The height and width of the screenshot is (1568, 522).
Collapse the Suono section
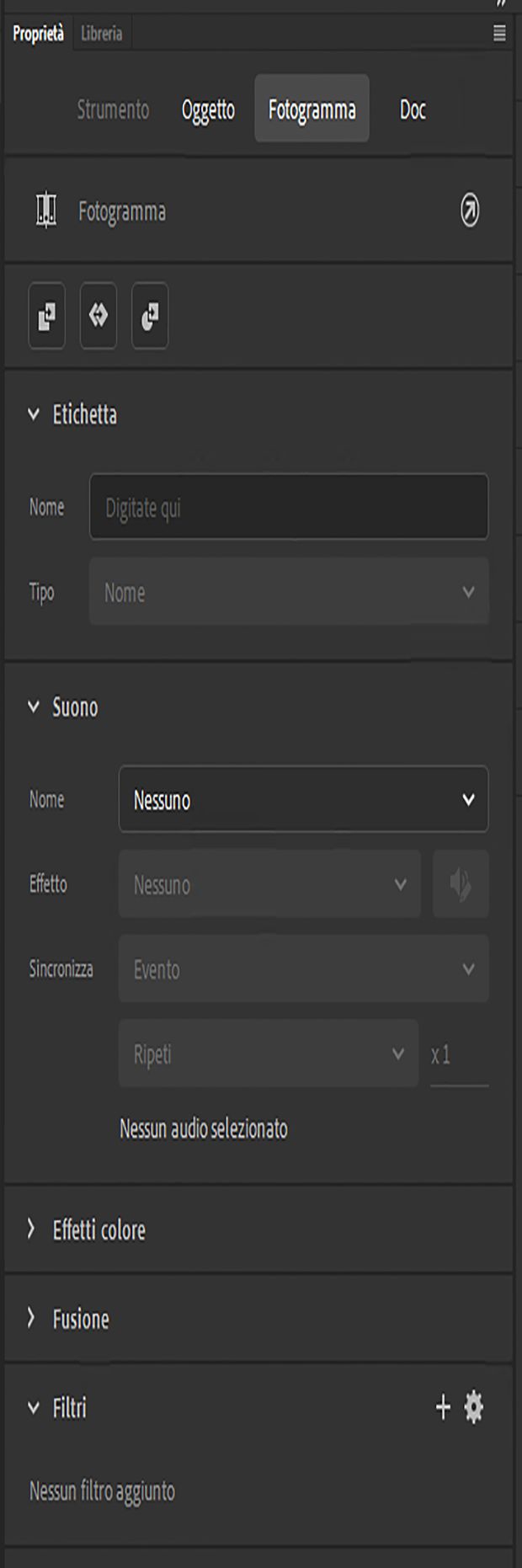(34, 707)
